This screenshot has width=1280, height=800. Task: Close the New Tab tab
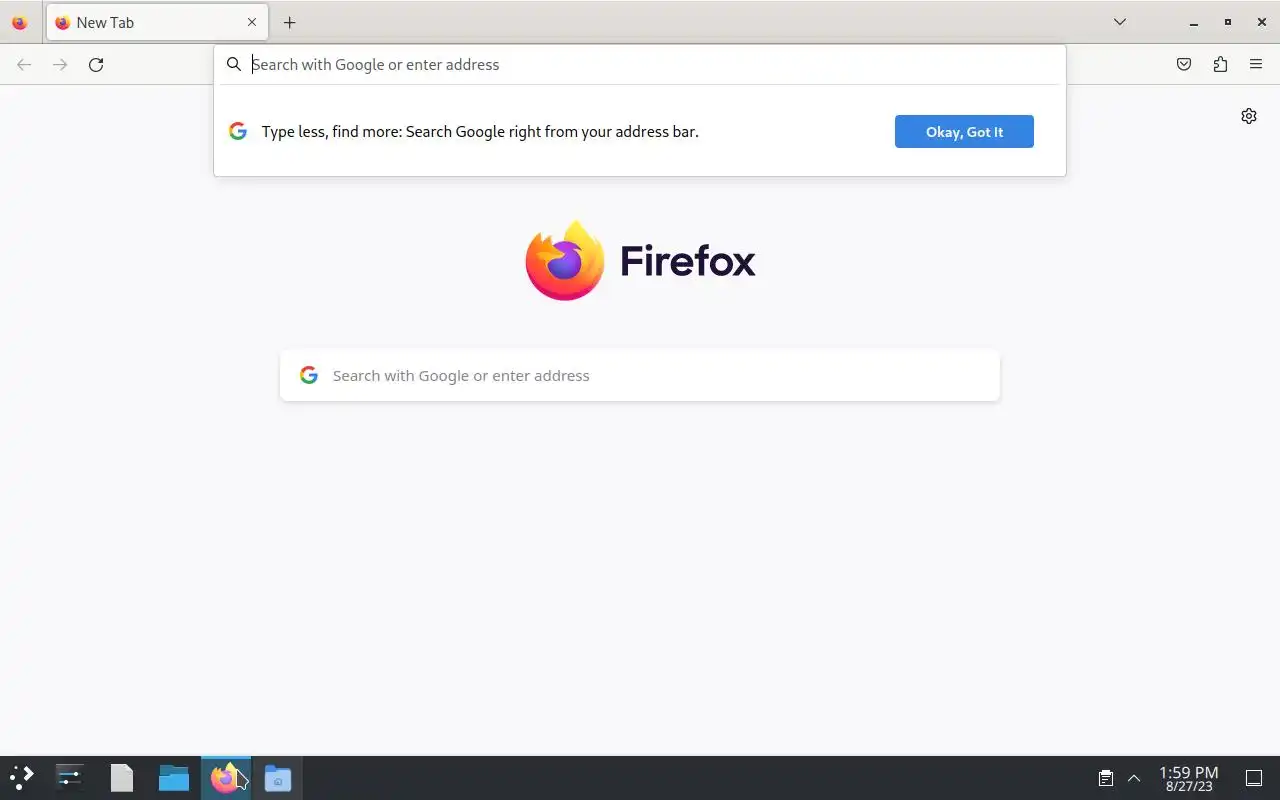[x=252, y=22]
